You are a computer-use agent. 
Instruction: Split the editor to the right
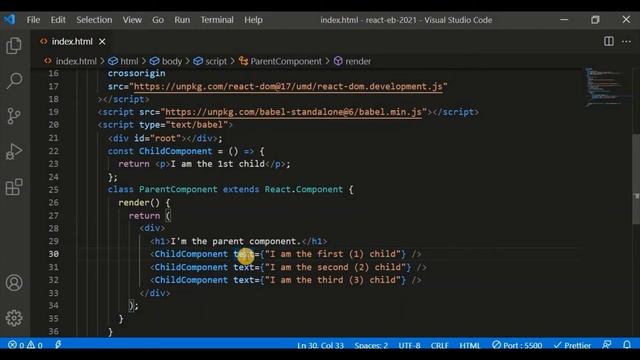609,41
